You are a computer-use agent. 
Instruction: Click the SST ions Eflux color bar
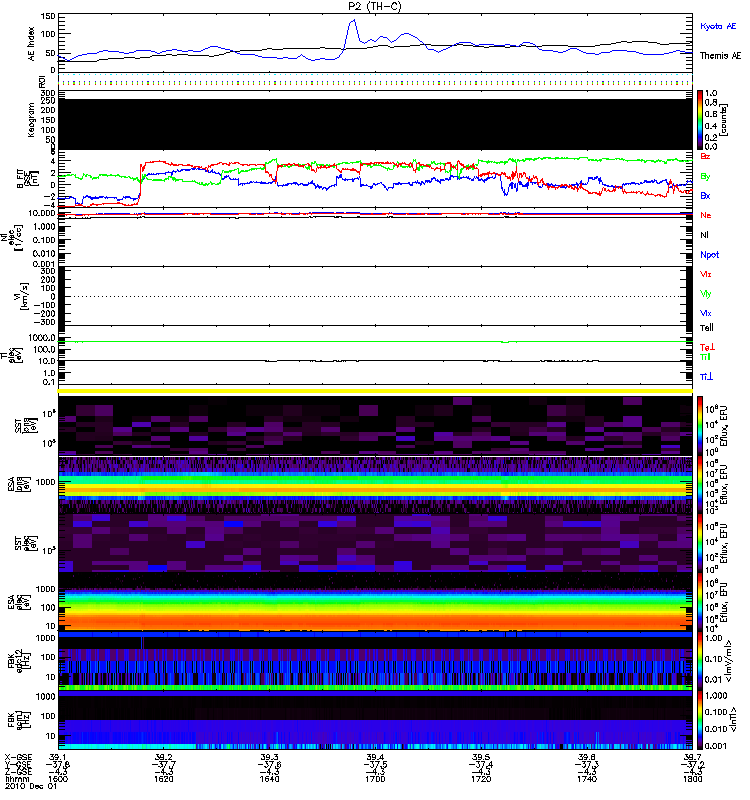point(700,426)
